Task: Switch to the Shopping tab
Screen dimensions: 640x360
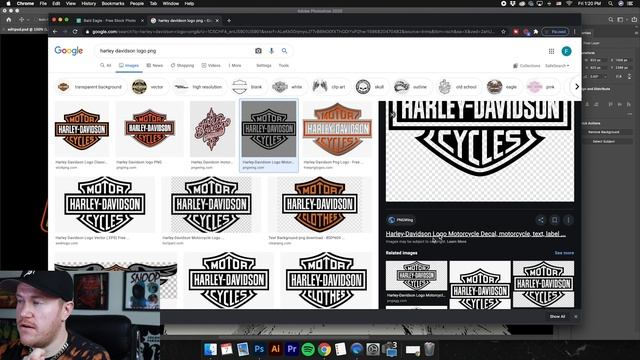Action: coord(182,65)
